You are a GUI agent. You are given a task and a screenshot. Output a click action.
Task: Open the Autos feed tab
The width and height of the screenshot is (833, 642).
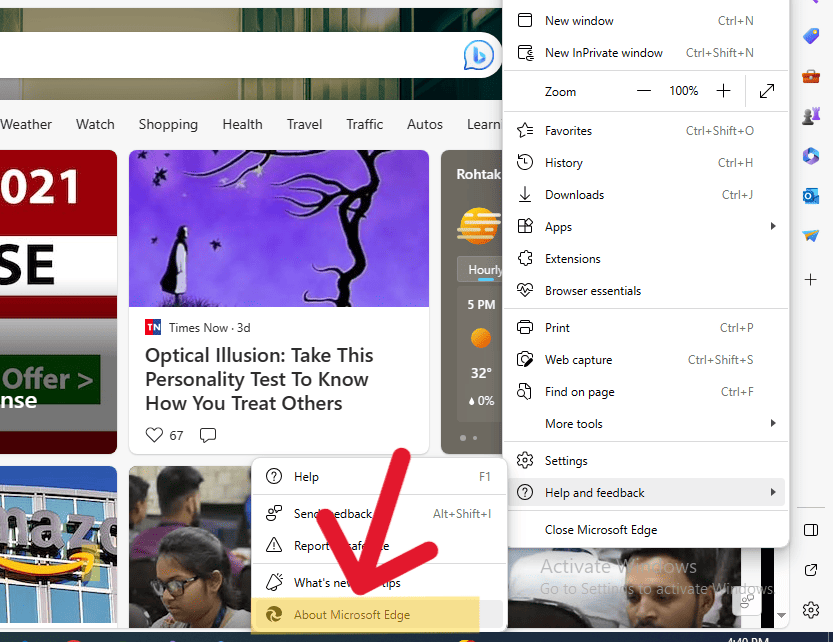[424, 124]
